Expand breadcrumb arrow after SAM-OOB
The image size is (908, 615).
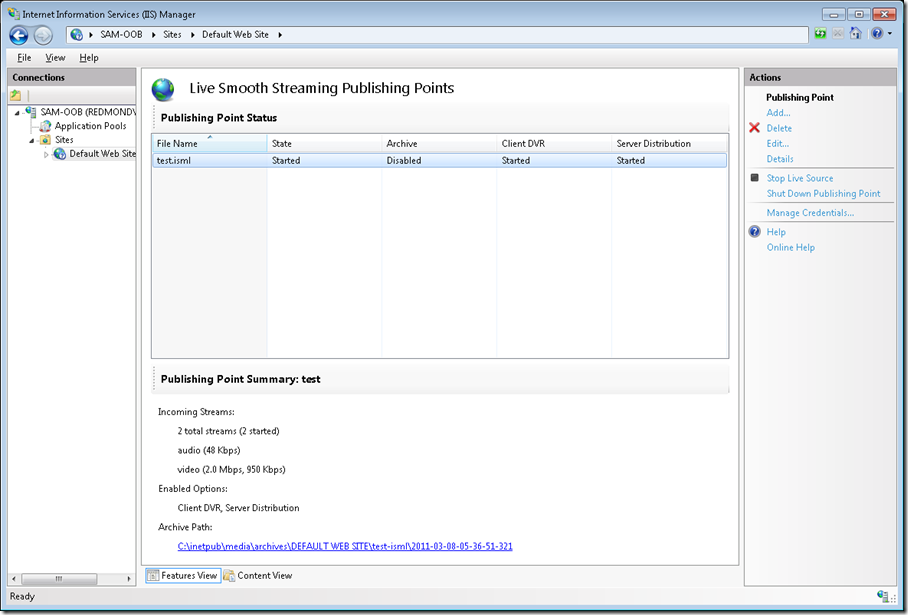point(153,35)
